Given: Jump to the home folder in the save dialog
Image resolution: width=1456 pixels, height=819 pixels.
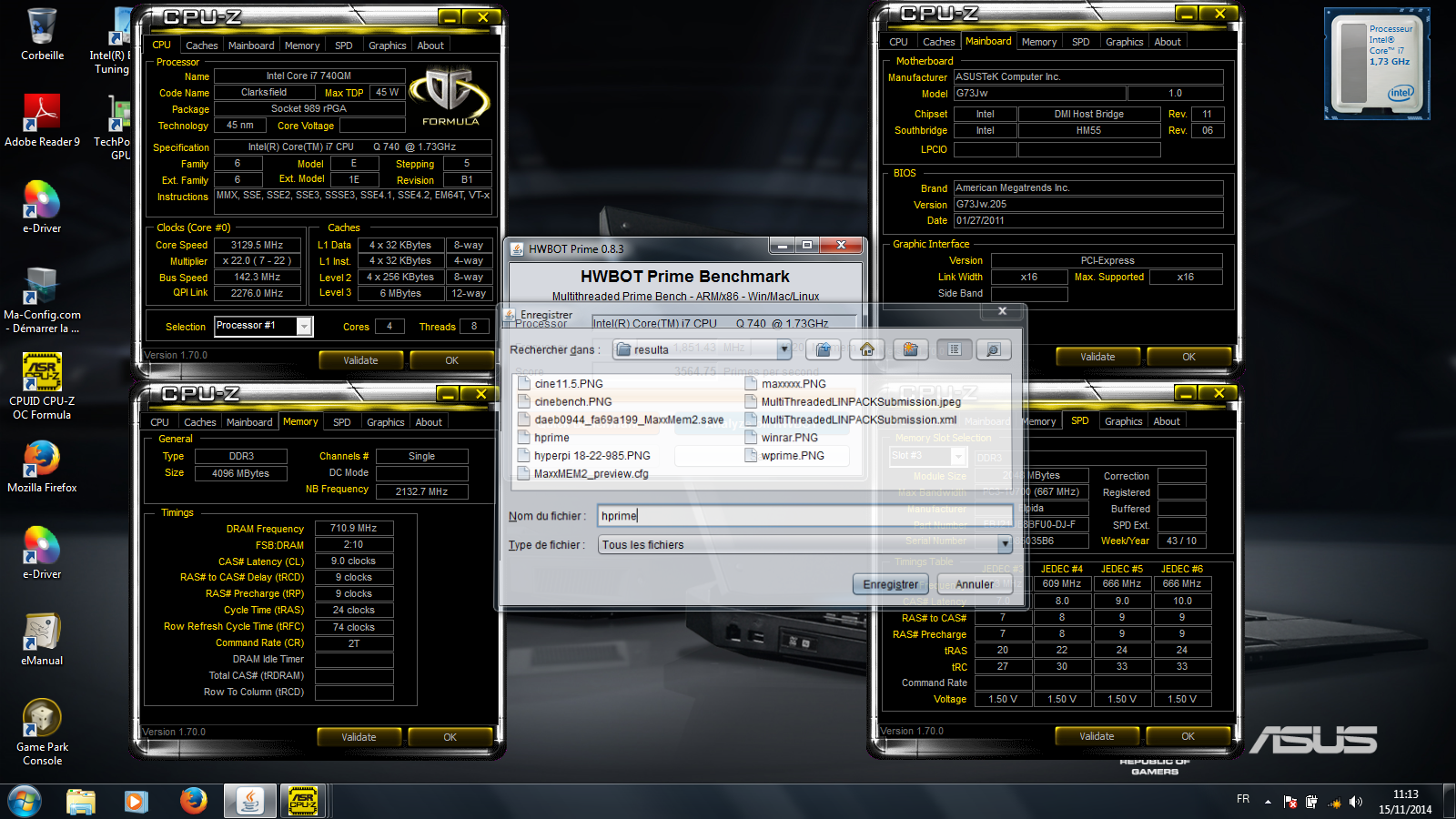Looking at the screenshot, I should click(x=867, y=349).
